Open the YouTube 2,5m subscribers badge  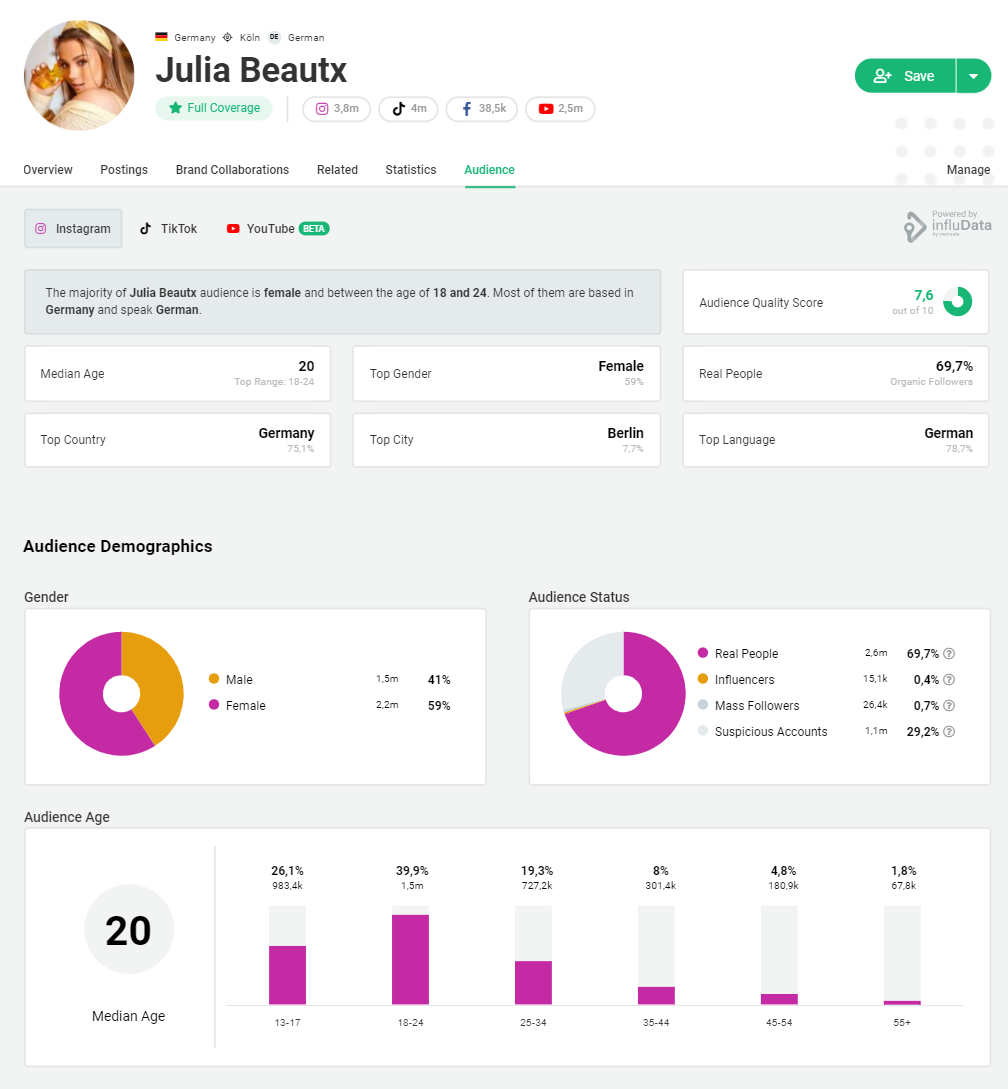[560, 108]
